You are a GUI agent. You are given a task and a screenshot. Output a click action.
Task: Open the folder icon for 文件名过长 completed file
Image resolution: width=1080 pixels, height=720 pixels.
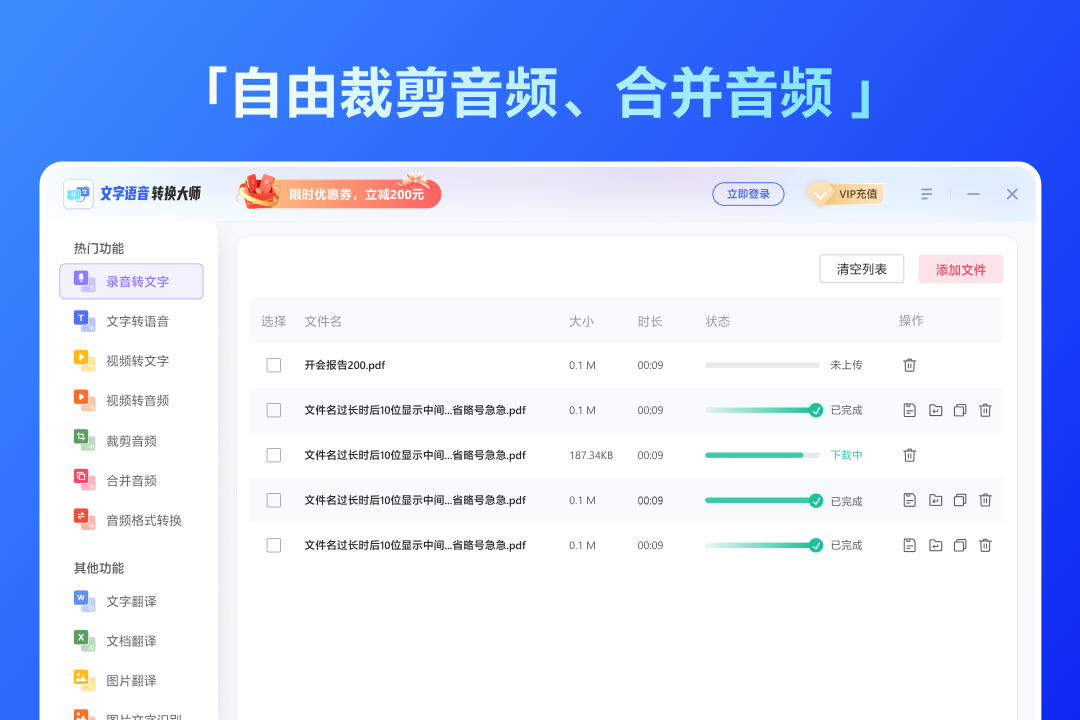point(934,410)
